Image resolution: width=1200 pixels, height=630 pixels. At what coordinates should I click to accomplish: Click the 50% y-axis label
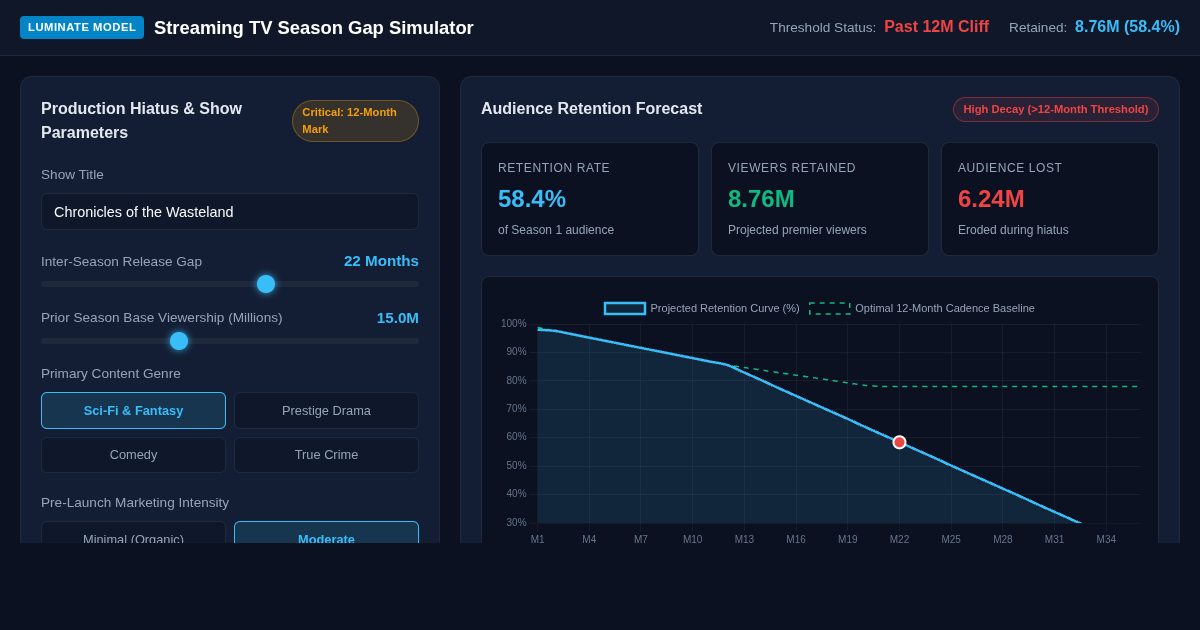[x=516, y=466]
